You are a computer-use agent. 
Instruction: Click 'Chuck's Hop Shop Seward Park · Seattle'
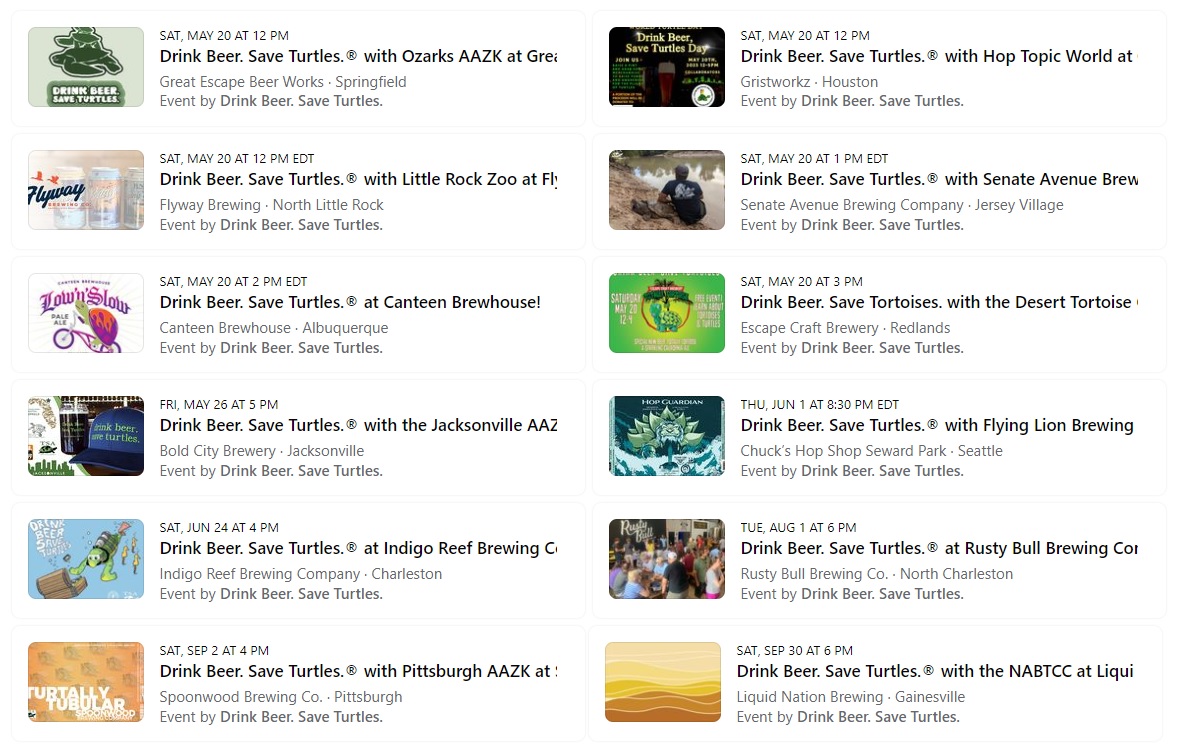click(871, 451)
